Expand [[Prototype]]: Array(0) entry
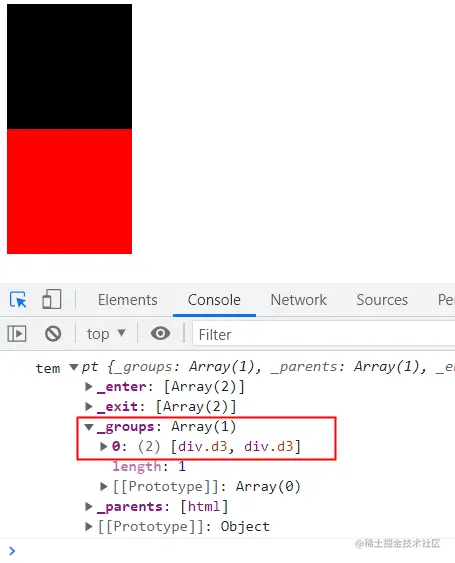Screen dimensions: 455x563 pyautogui.click(x=104, y=487)
